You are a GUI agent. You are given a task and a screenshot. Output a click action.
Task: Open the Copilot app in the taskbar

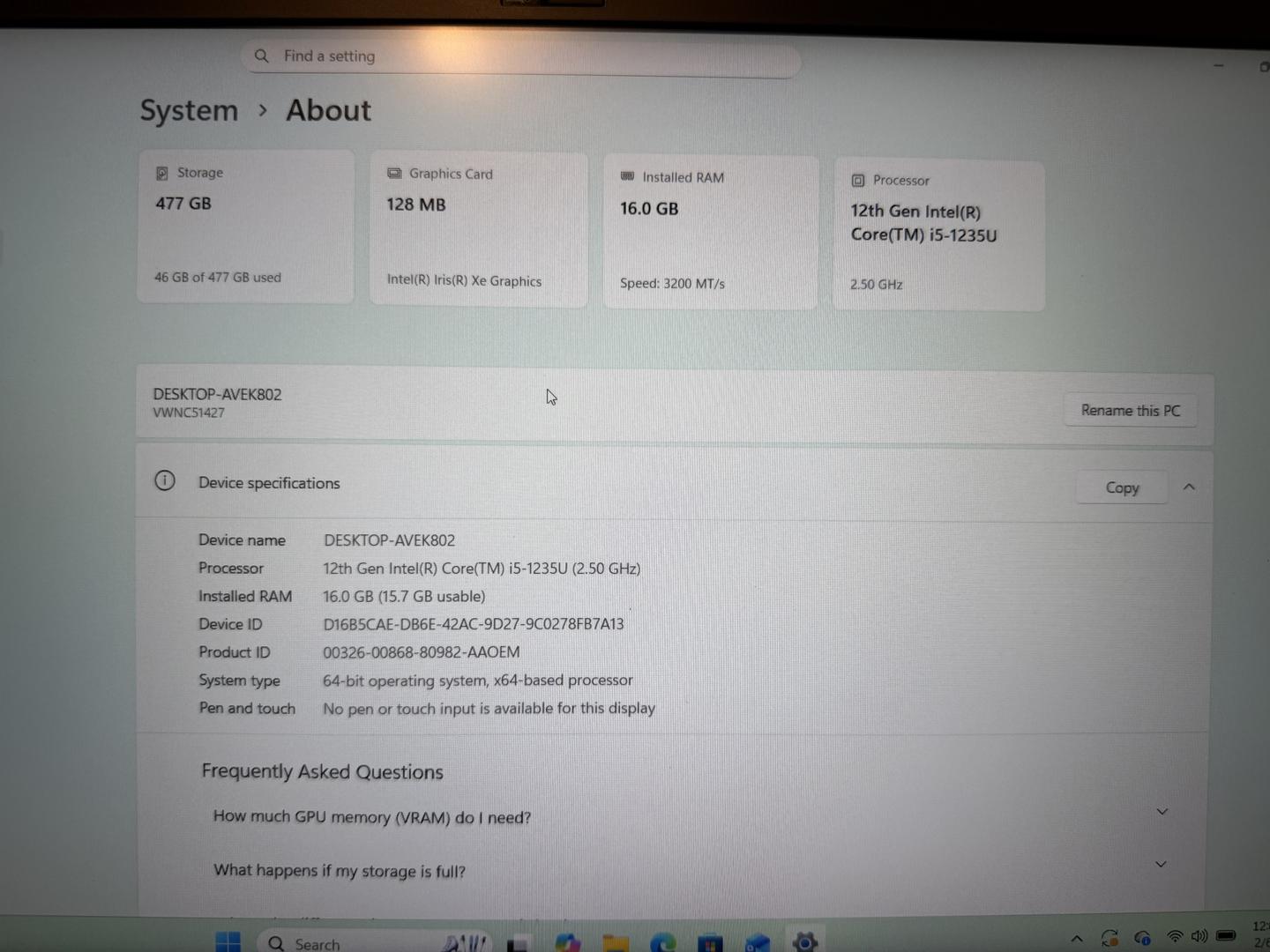567,942
